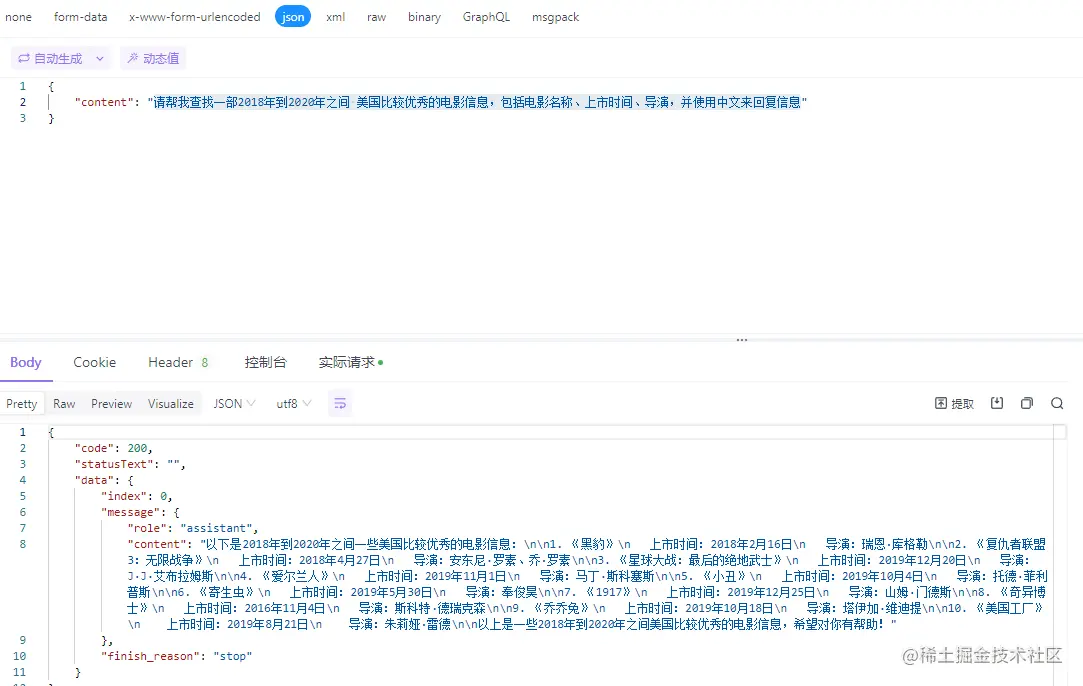Copy the response body using the copy icon
The image size is (1083, 686).
1026,402
